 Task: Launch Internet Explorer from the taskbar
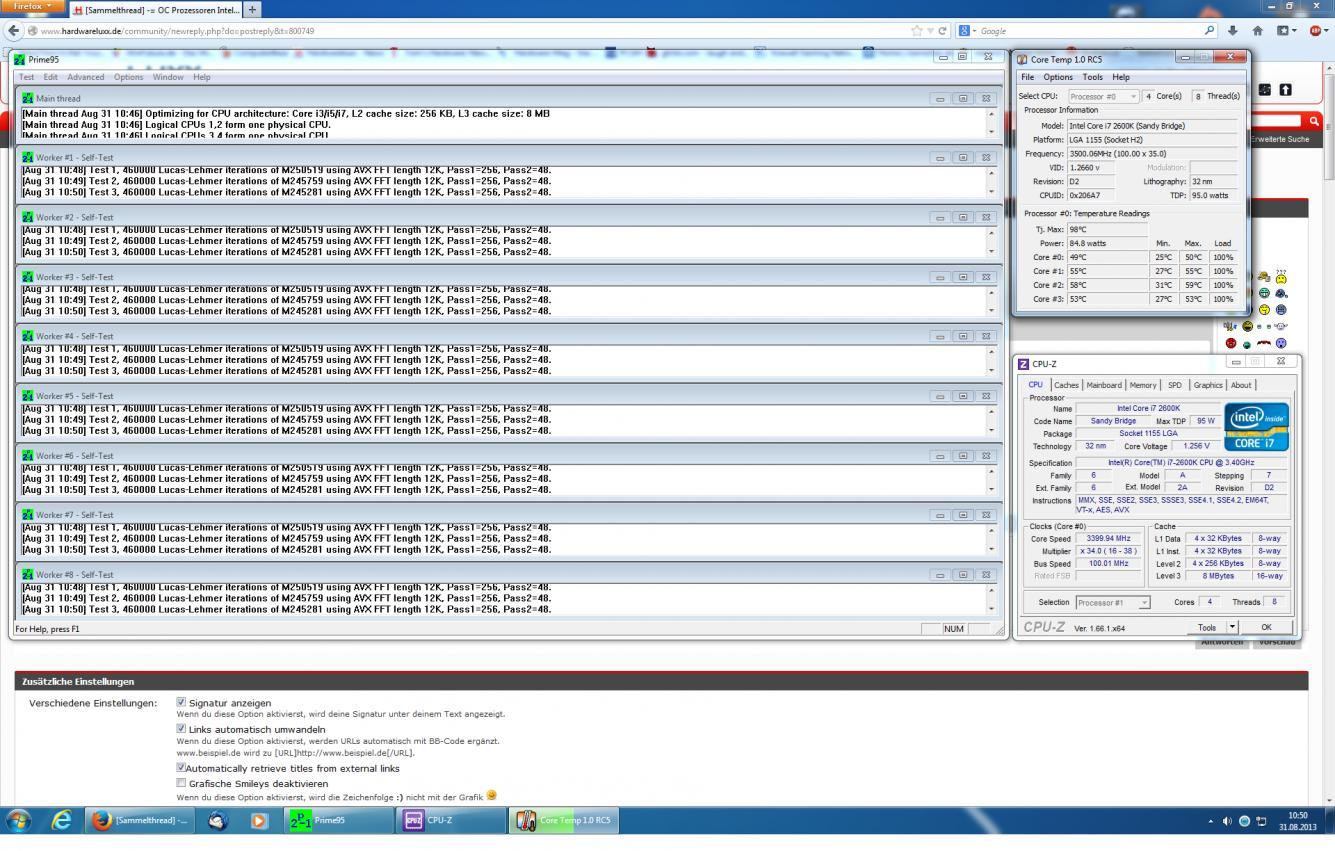coord(62,821)
